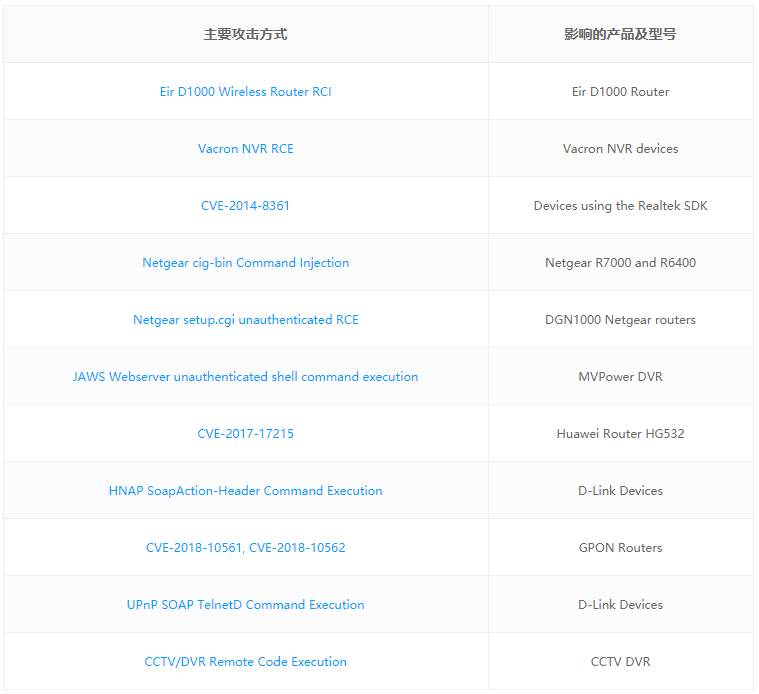This screenshot has width=759, height=694.
Task: Open Netgear setup.cgi unauthenticated RCE link
Action: coord(245,320)
